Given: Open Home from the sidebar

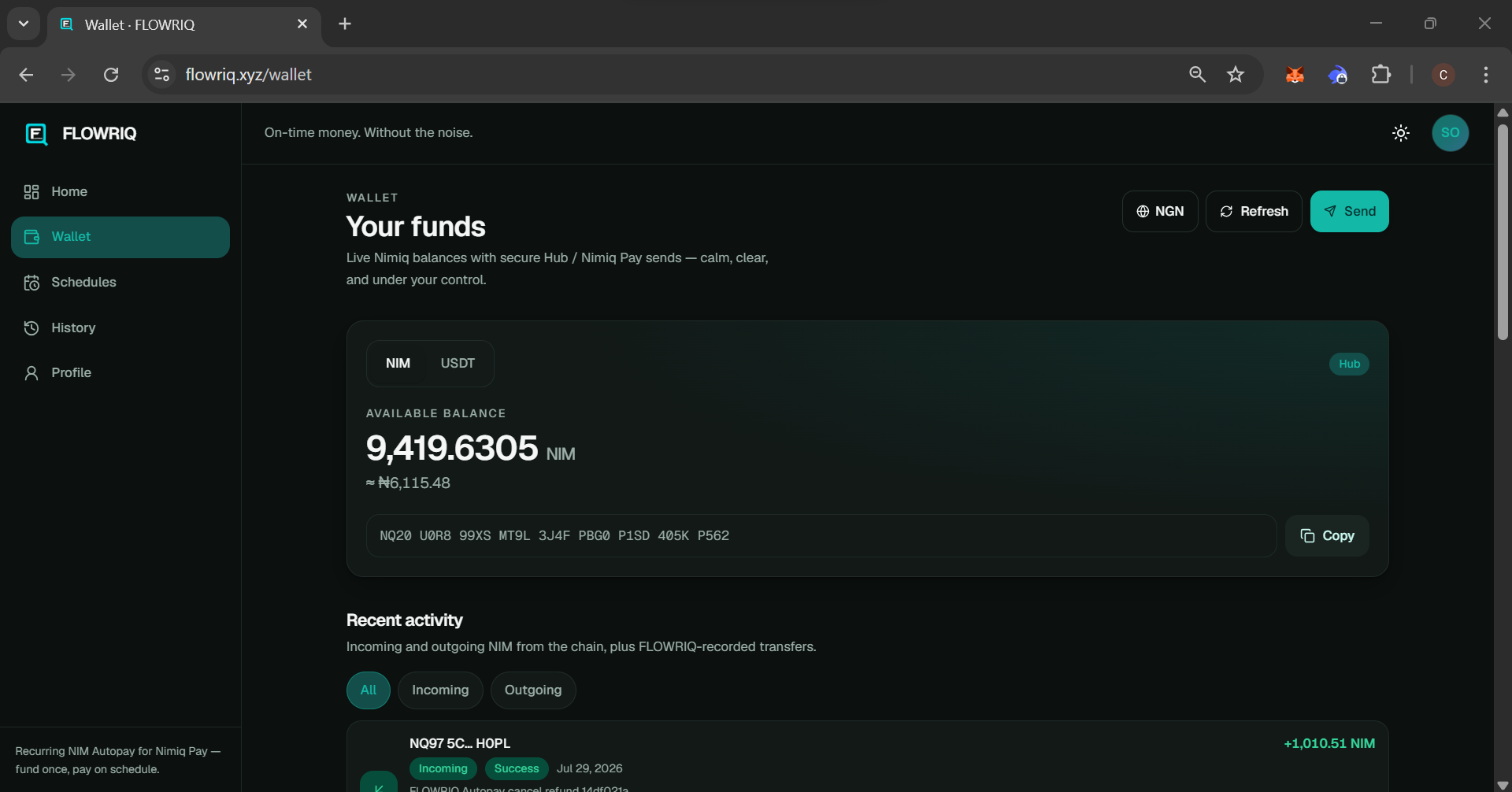Looking at the screenshot, I should (x=120, y=191).
